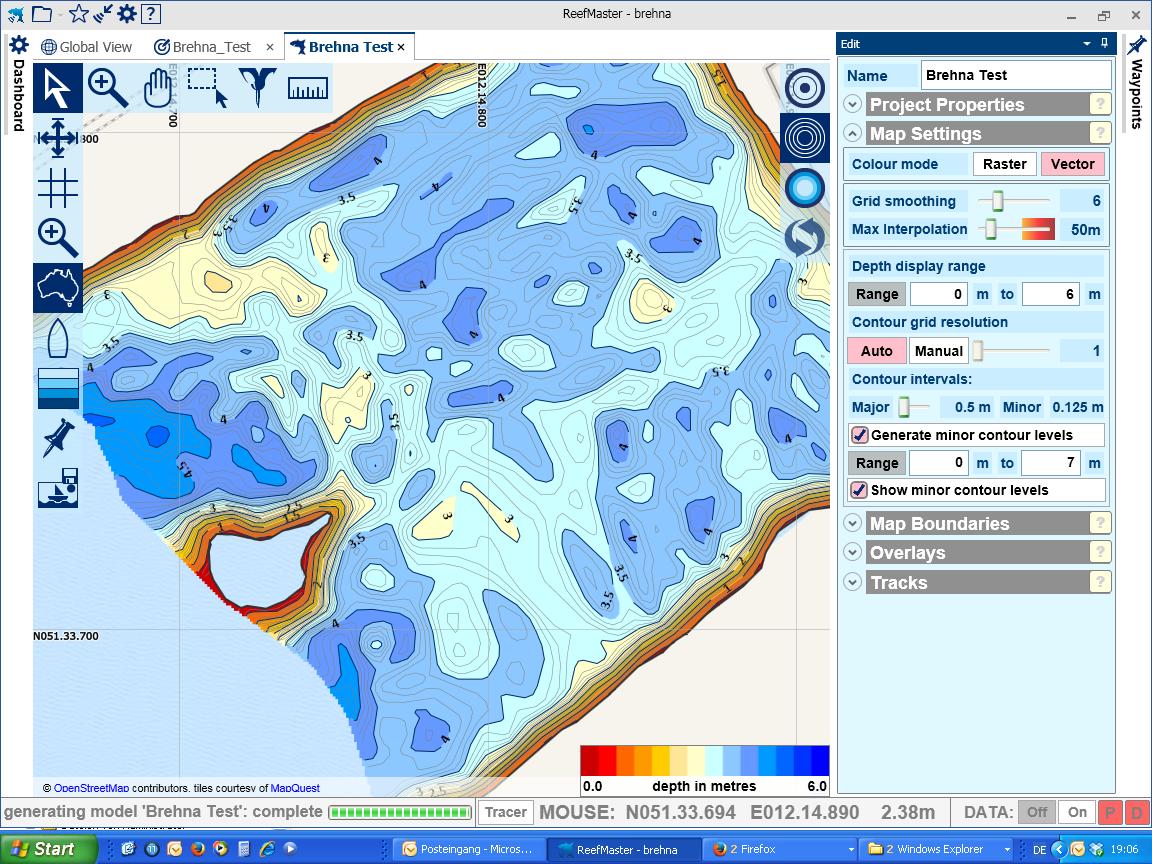Uncheck Show minor contour levels
This screenshot has height=864, width=1152.
pyautogui.click(x=859, y=490)
